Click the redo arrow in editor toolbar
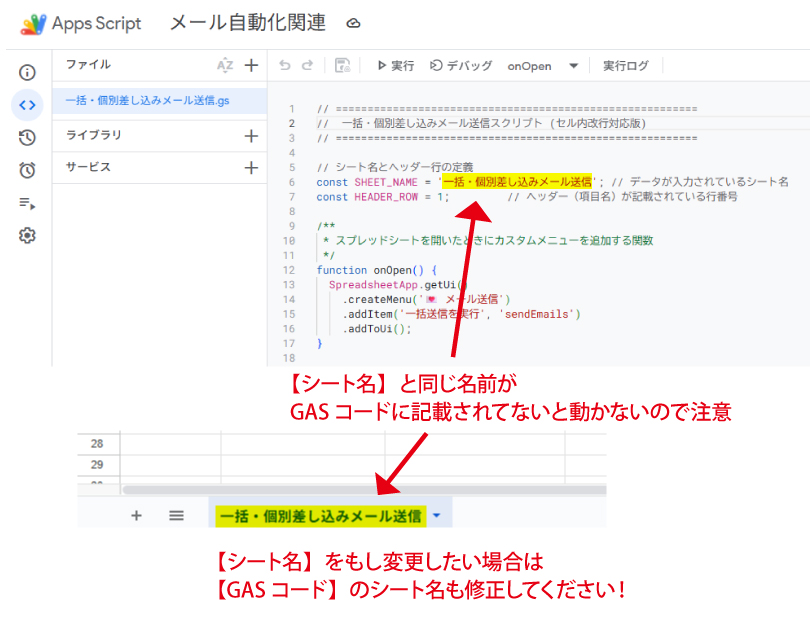This screenshot has width=810, height=618. pyautogui.click(x=308, y=66)
